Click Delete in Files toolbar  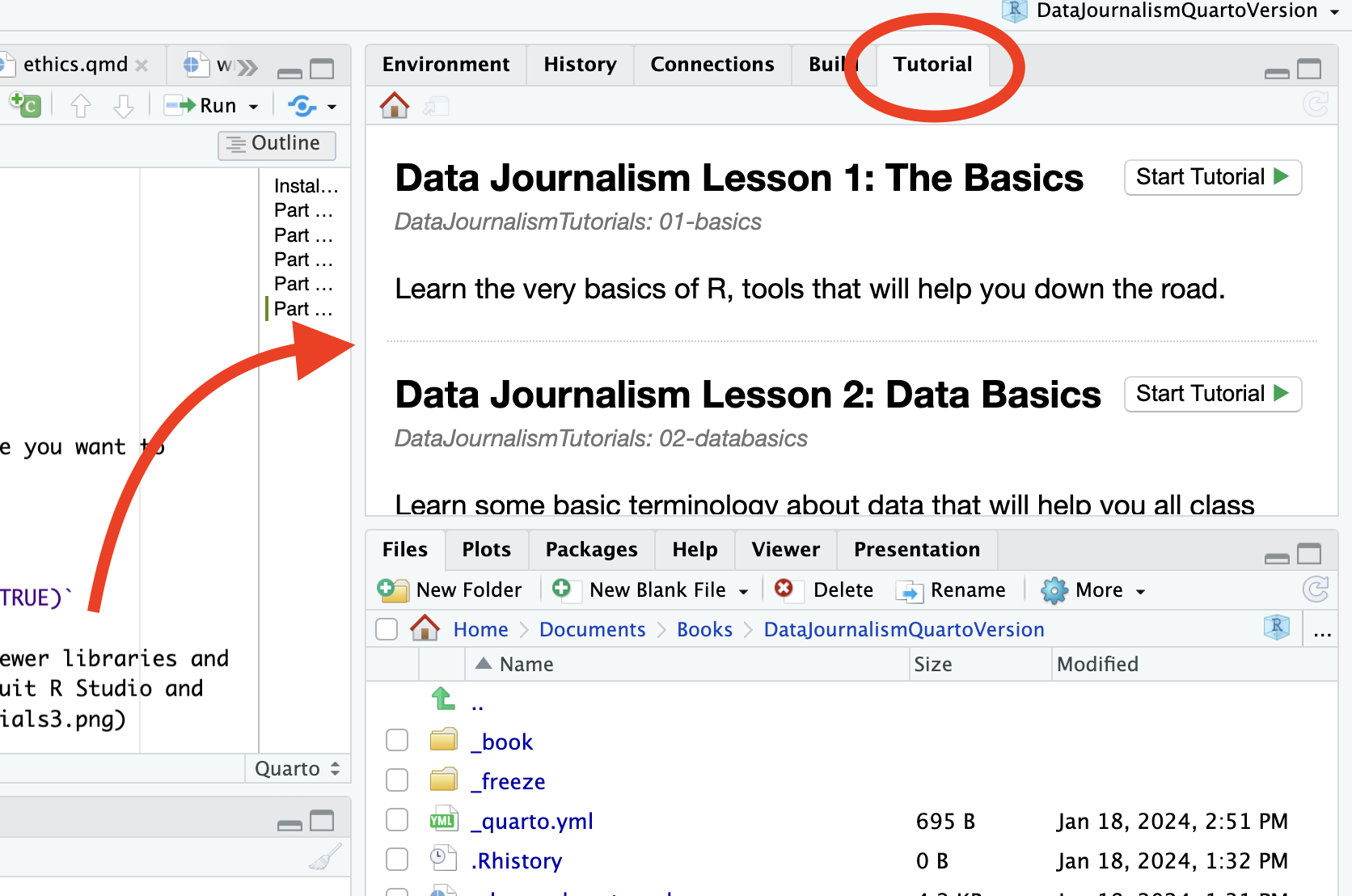click(x=823, y=590)
